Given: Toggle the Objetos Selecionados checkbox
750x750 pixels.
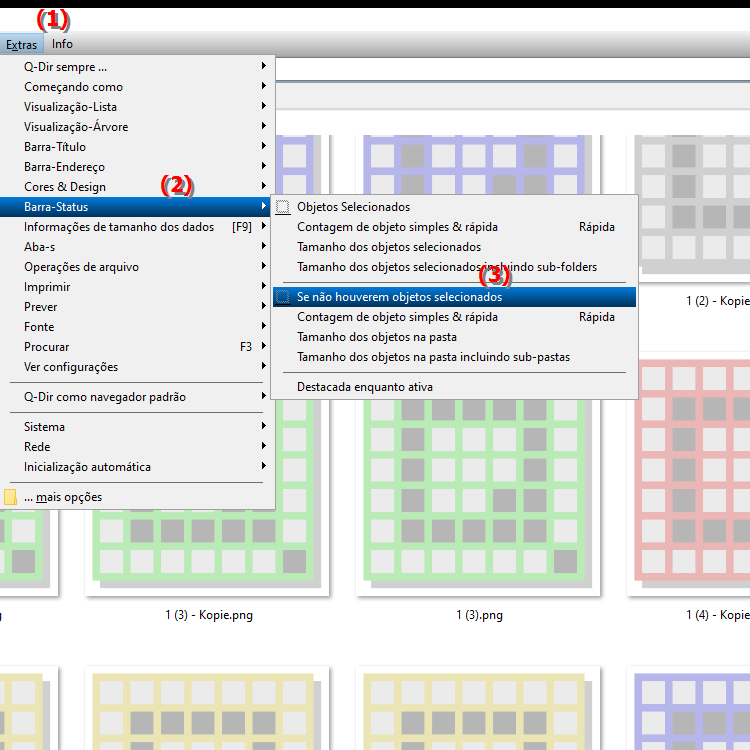Looking at the screenshot, I should click(283, 207).
